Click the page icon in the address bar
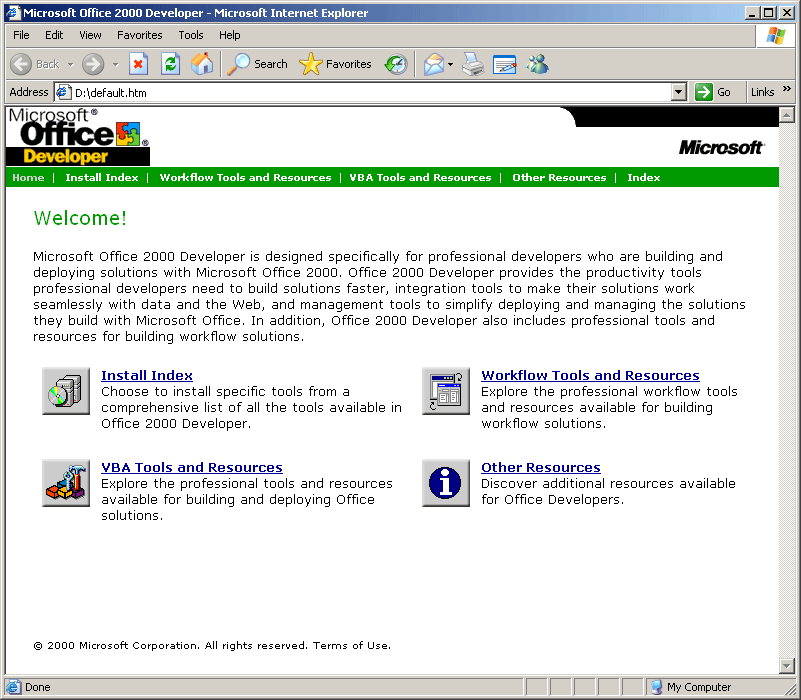Screen dimensions: 801x700 tap(63, 92)
